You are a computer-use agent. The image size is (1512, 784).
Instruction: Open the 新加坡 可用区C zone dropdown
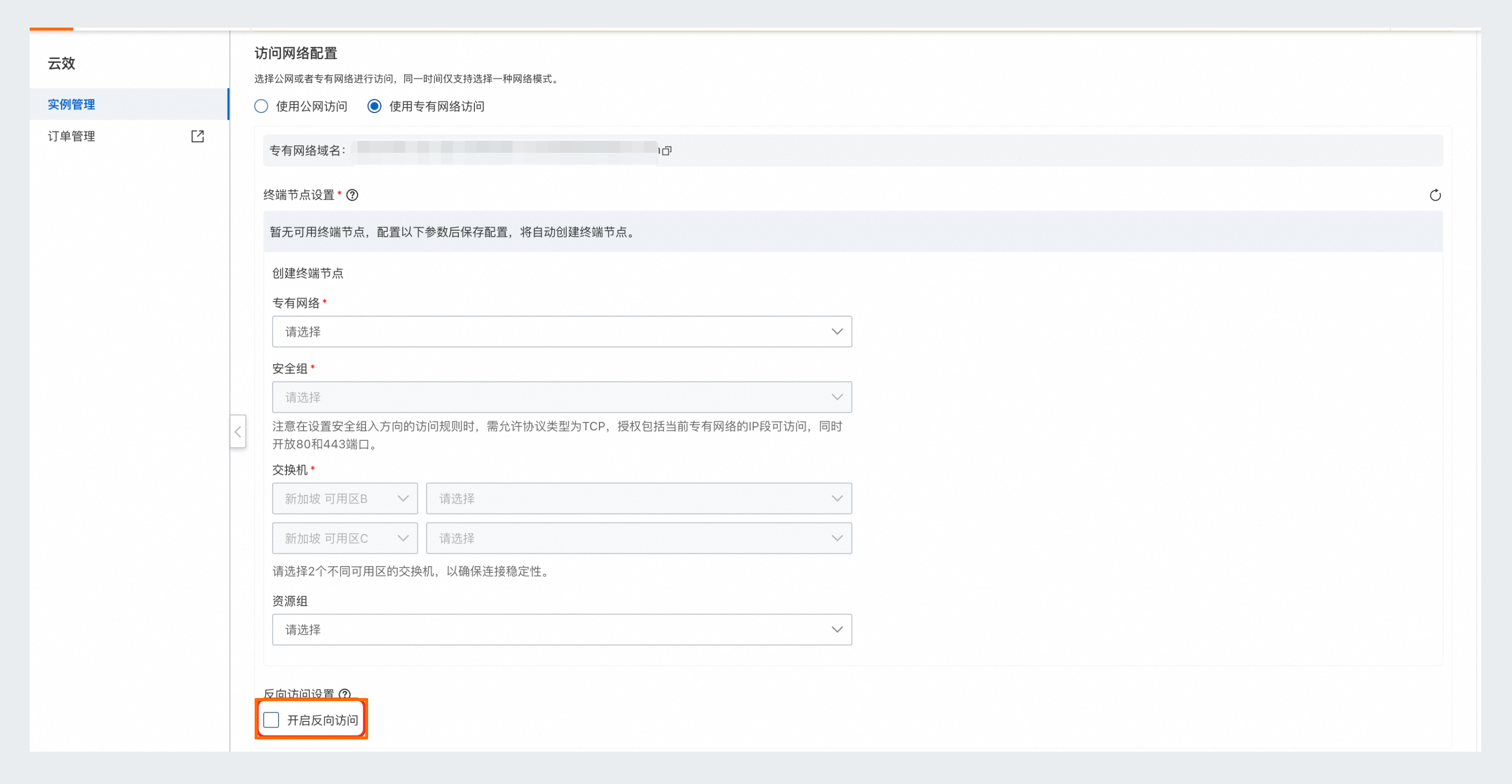[344, 538]
